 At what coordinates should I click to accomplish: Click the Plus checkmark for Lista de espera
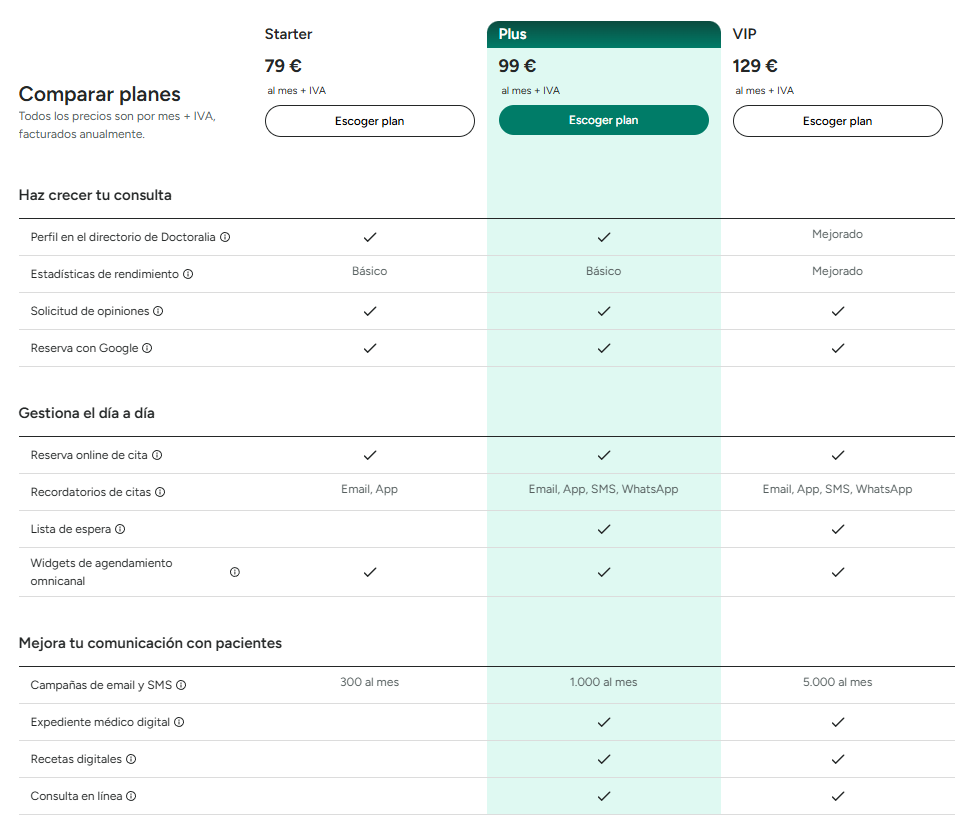603,529
